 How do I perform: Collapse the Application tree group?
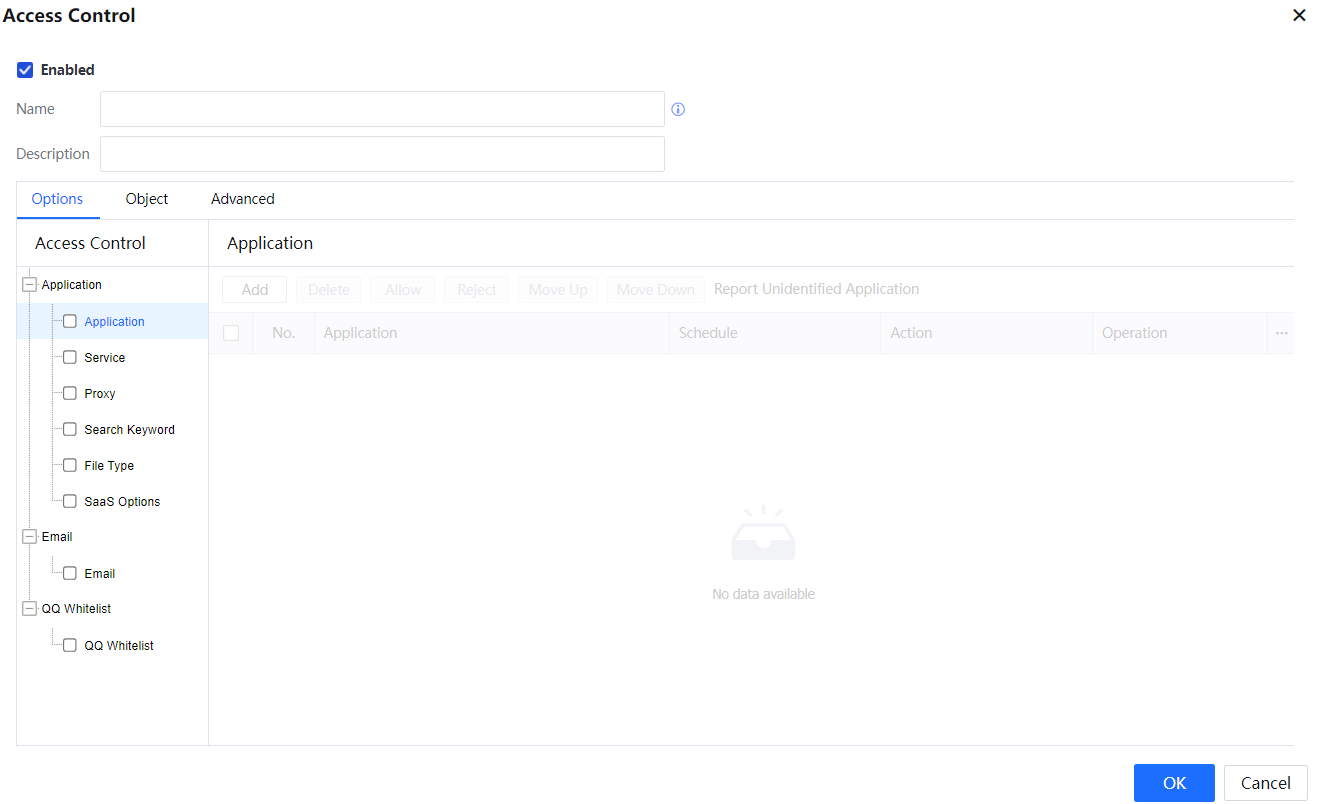[x=29, y=285]
